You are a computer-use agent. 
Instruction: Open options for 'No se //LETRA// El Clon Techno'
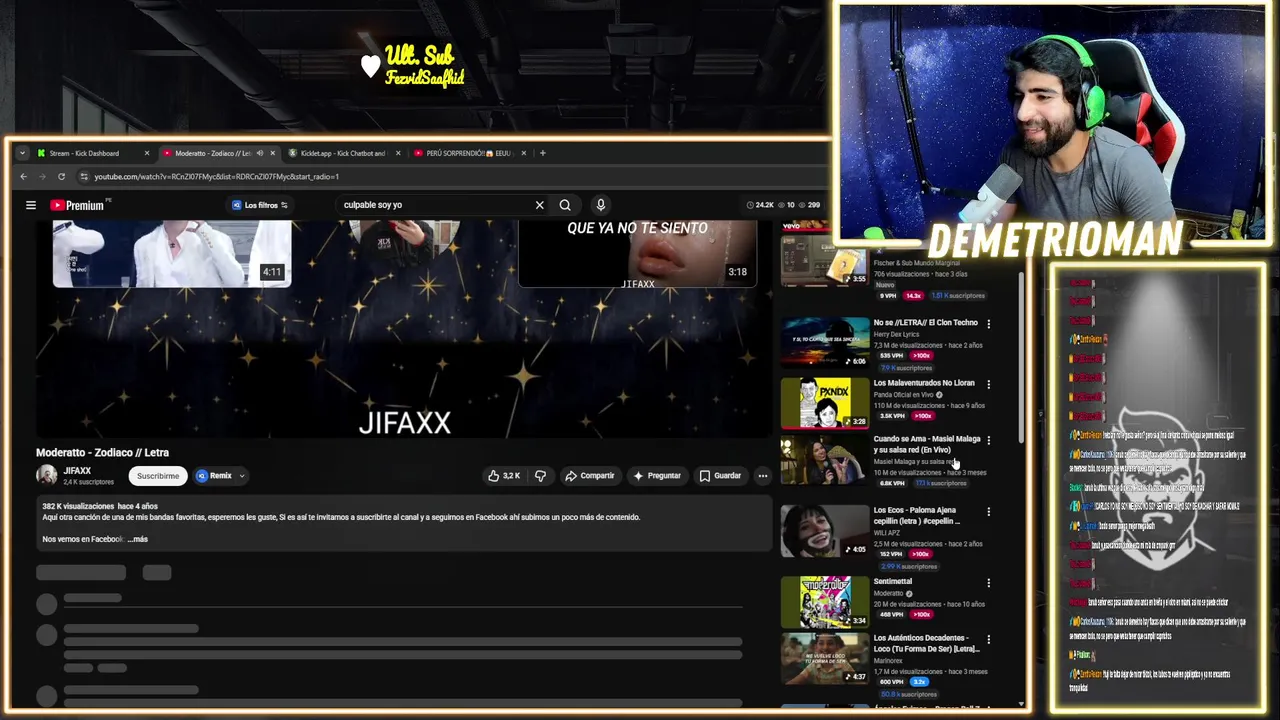[x=988, y=324]
